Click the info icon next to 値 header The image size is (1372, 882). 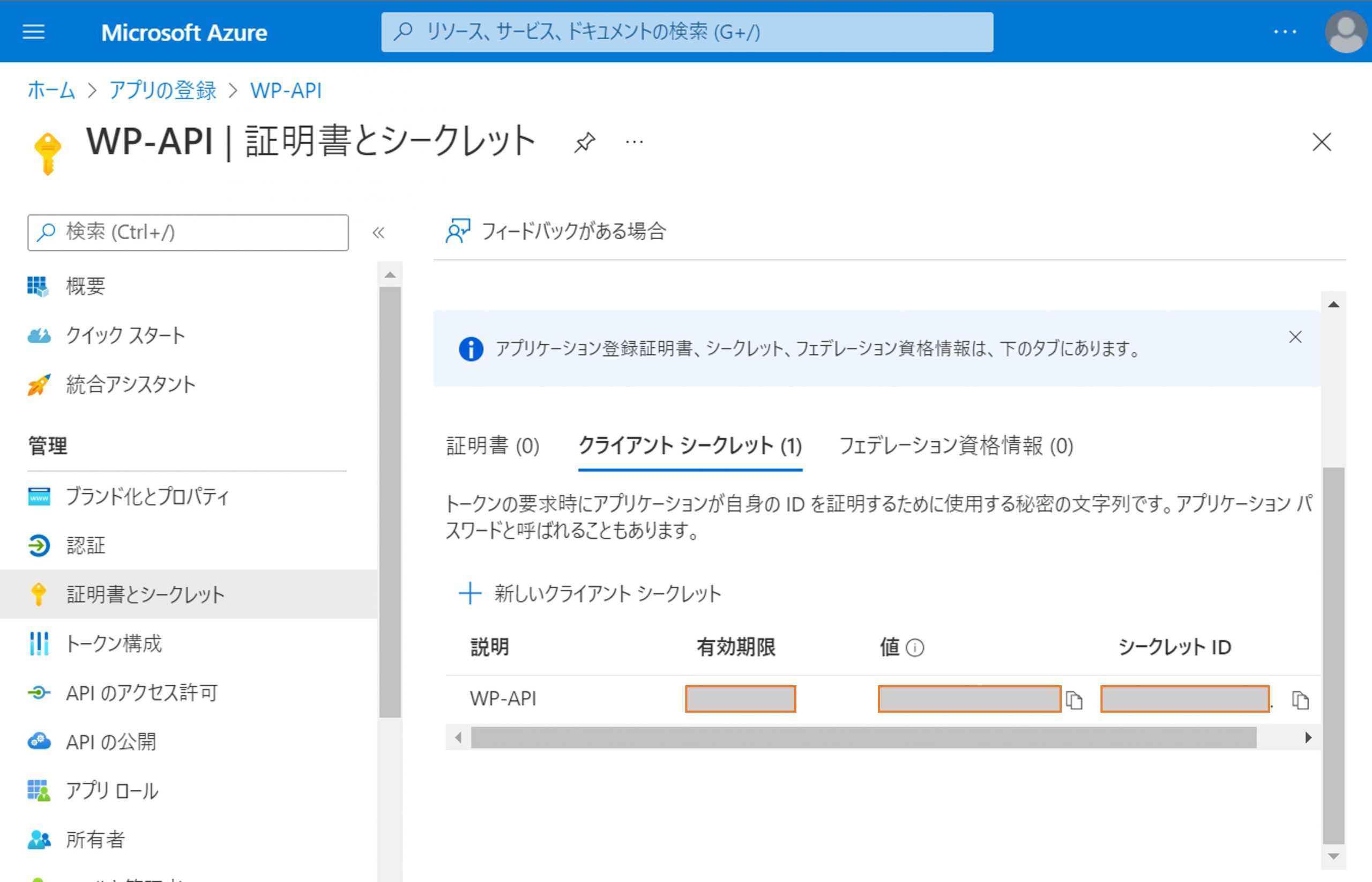tap(915, 648)
